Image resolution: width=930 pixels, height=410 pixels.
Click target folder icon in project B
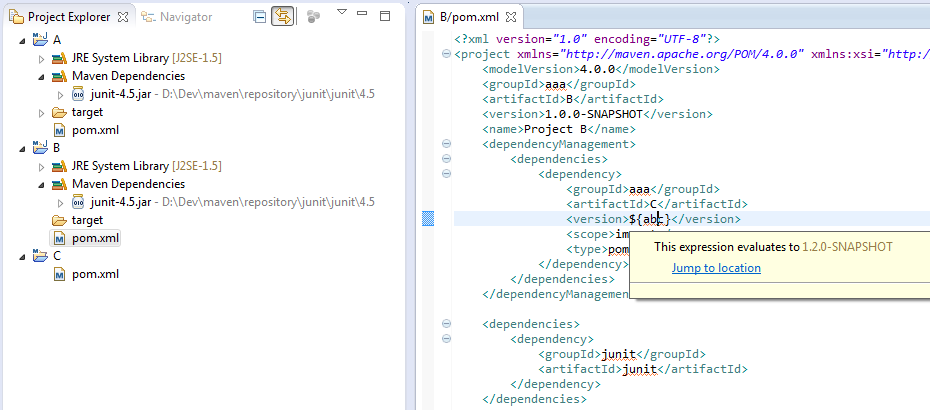pyautogui.click(x=59, y=220)
